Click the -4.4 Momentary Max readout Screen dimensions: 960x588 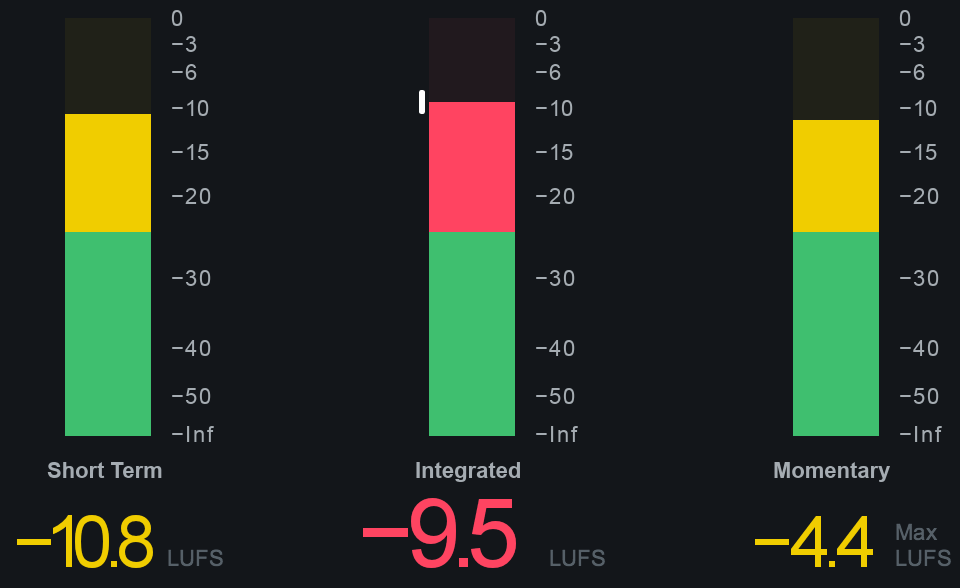pyautogui.click(x=814, y=542)
